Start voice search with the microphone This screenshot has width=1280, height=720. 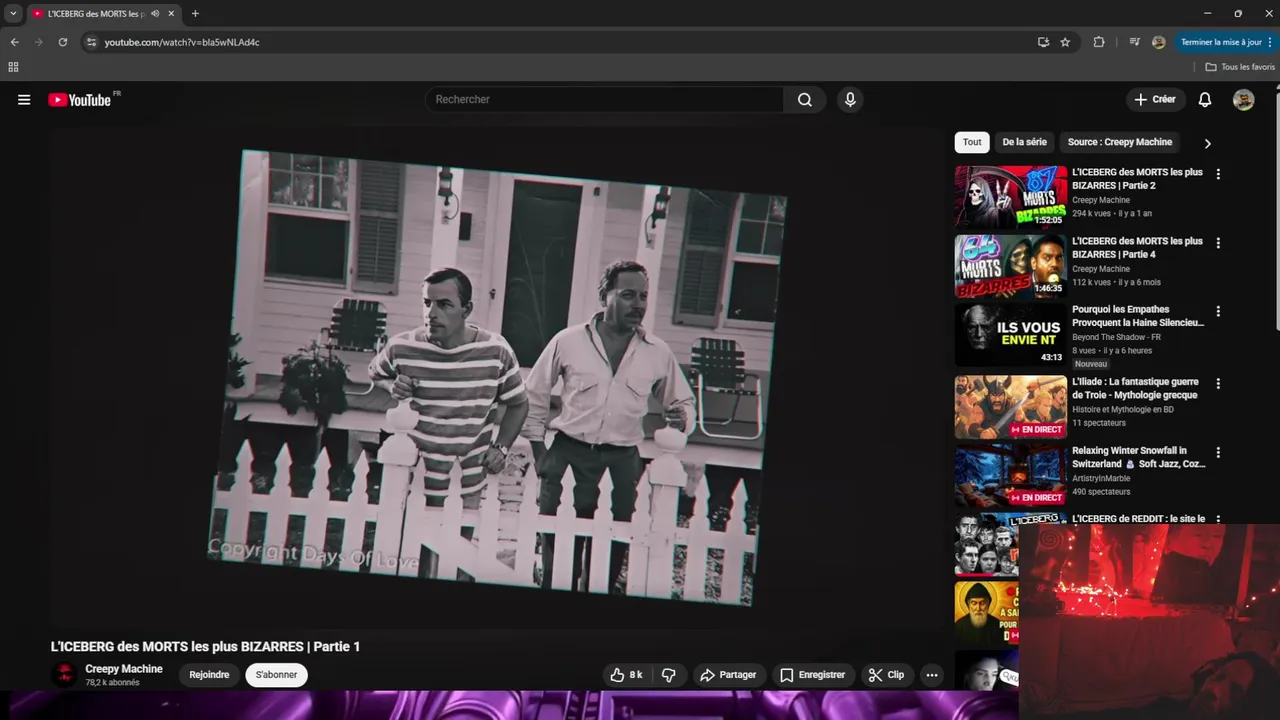click(x=850, y=100)
